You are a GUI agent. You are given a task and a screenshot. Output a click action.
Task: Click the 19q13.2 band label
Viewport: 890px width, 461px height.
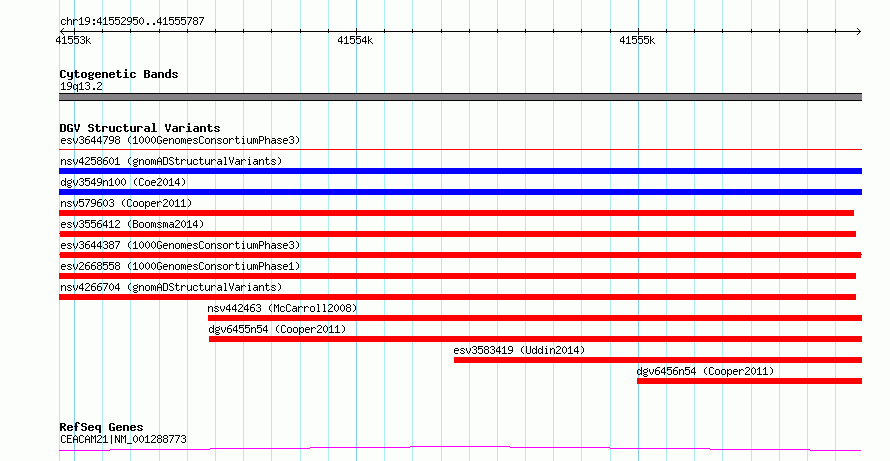click(x=81, y=87)
